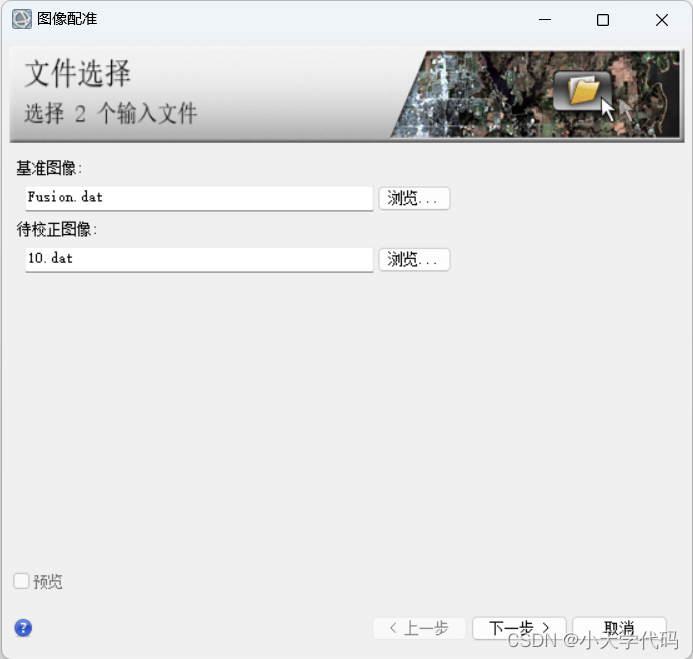Click the folder icon in the banner image
This screenshot has height=659, width=693.
point(583,90)
